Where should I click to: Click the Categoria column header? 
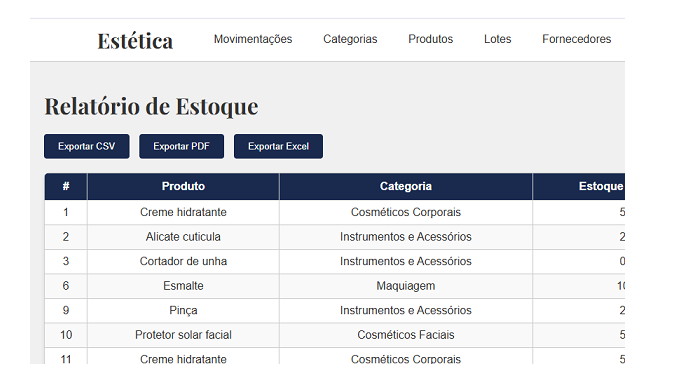click(x=406, y=187)
